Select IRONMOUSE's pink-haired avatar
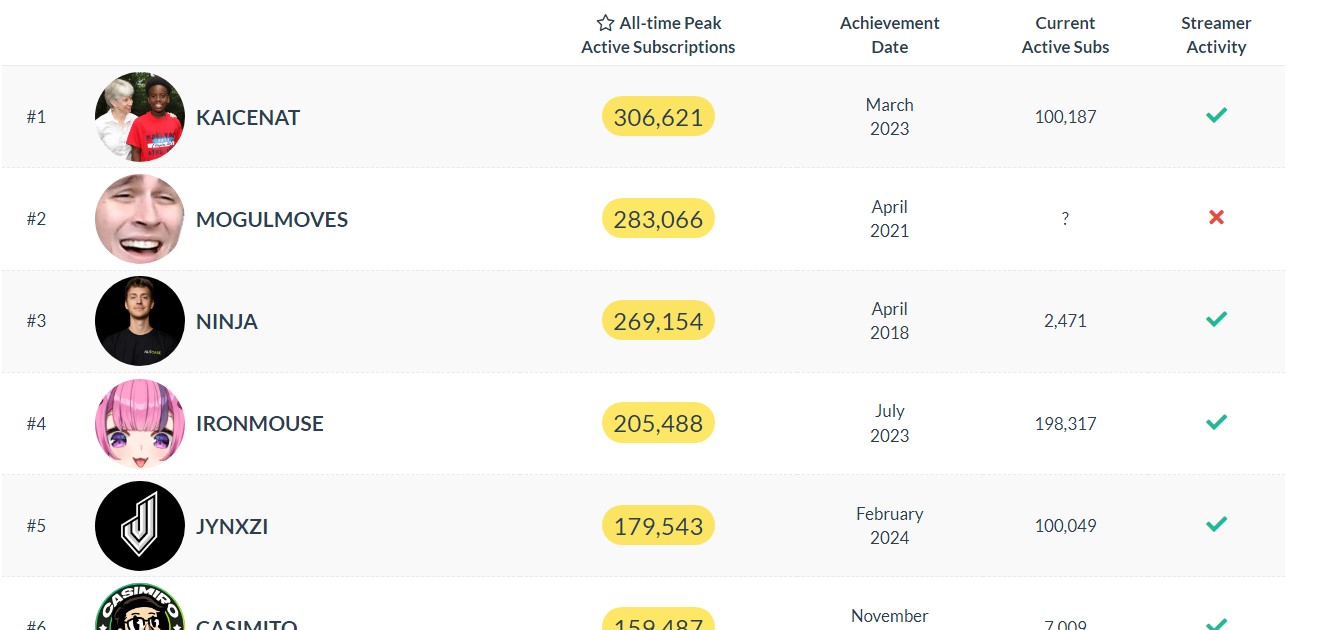The height and width of the screenshot is (630, 1326). click(x=140, y=423)
